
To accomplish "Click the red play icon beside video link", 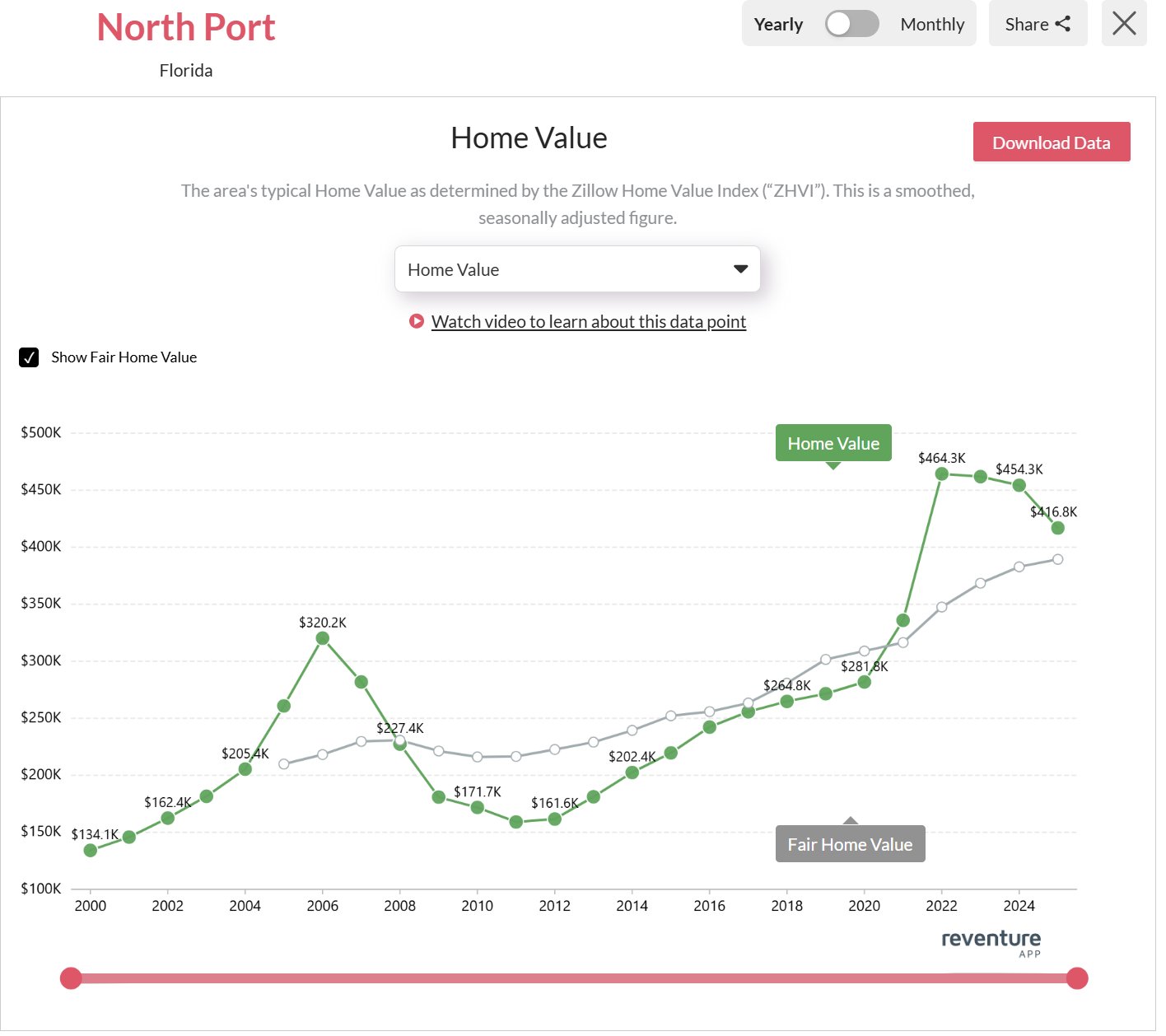I will click(x=417, y=321).
